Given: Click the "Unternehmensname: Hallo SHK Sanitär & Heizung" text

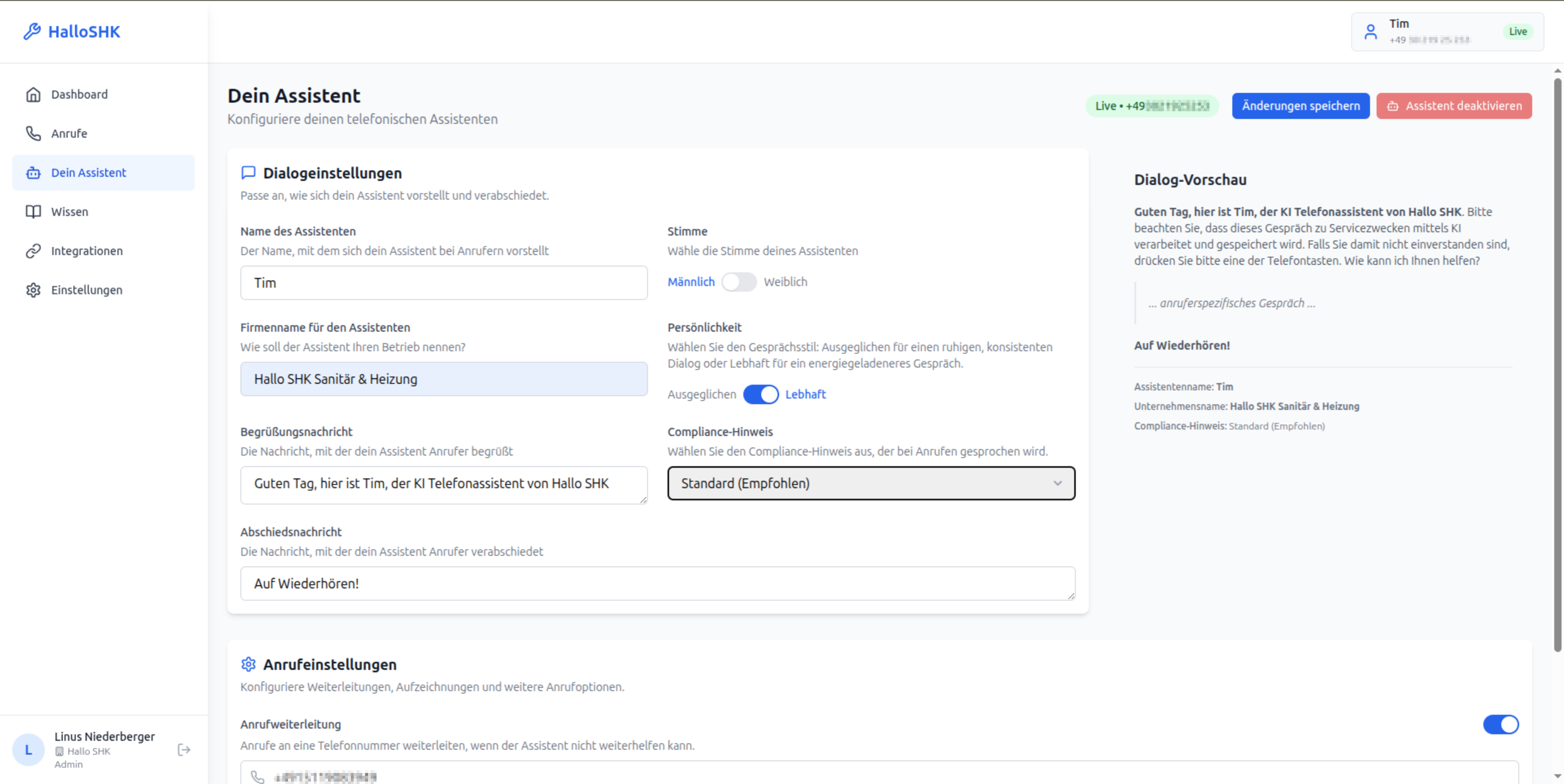Looking at the screenshot, I should (x=1247, y=406).
